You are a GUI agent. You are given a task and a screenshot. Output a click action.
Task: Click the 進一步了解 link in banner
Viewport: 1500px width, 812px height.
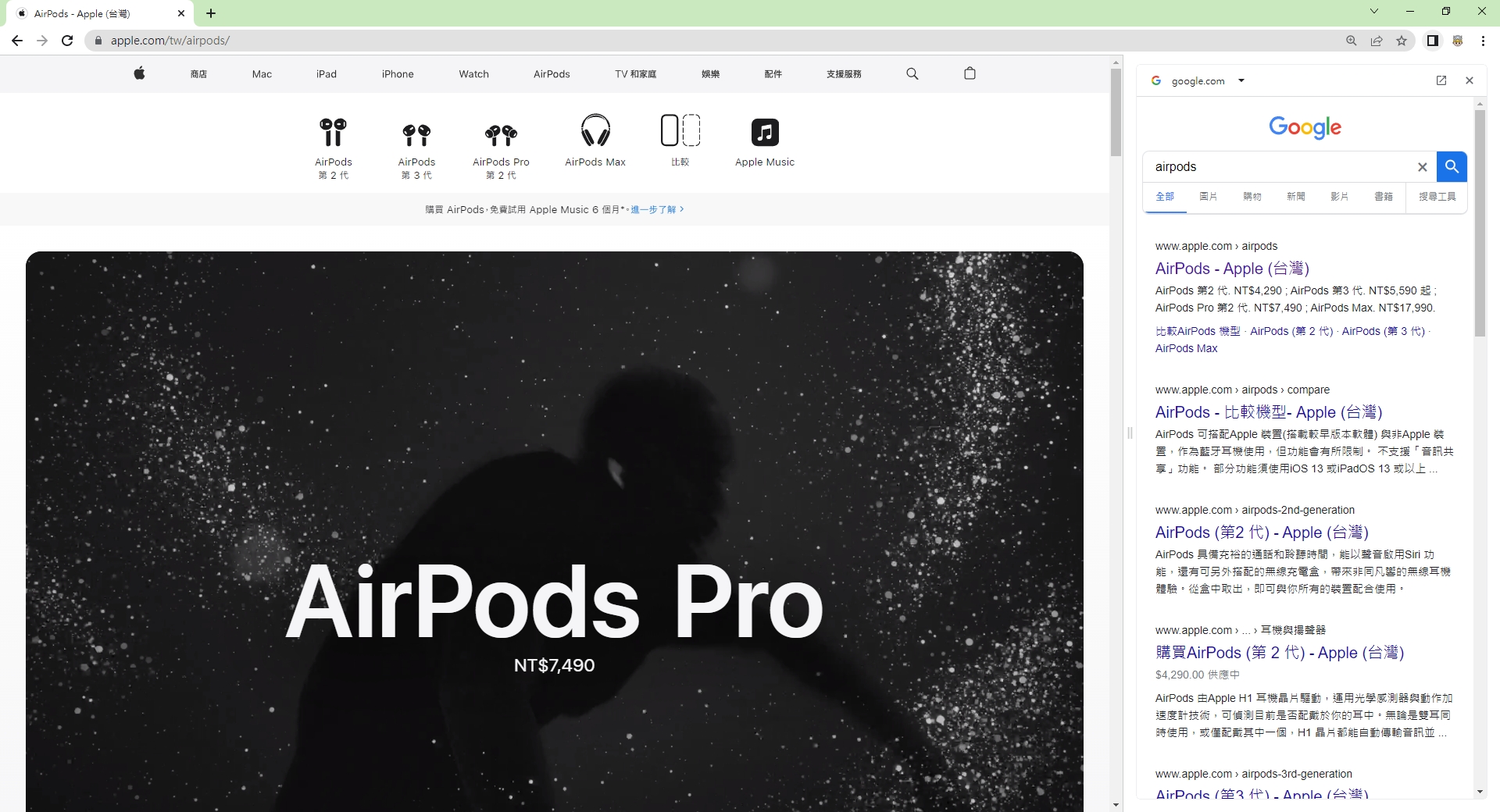coord(657,209)
